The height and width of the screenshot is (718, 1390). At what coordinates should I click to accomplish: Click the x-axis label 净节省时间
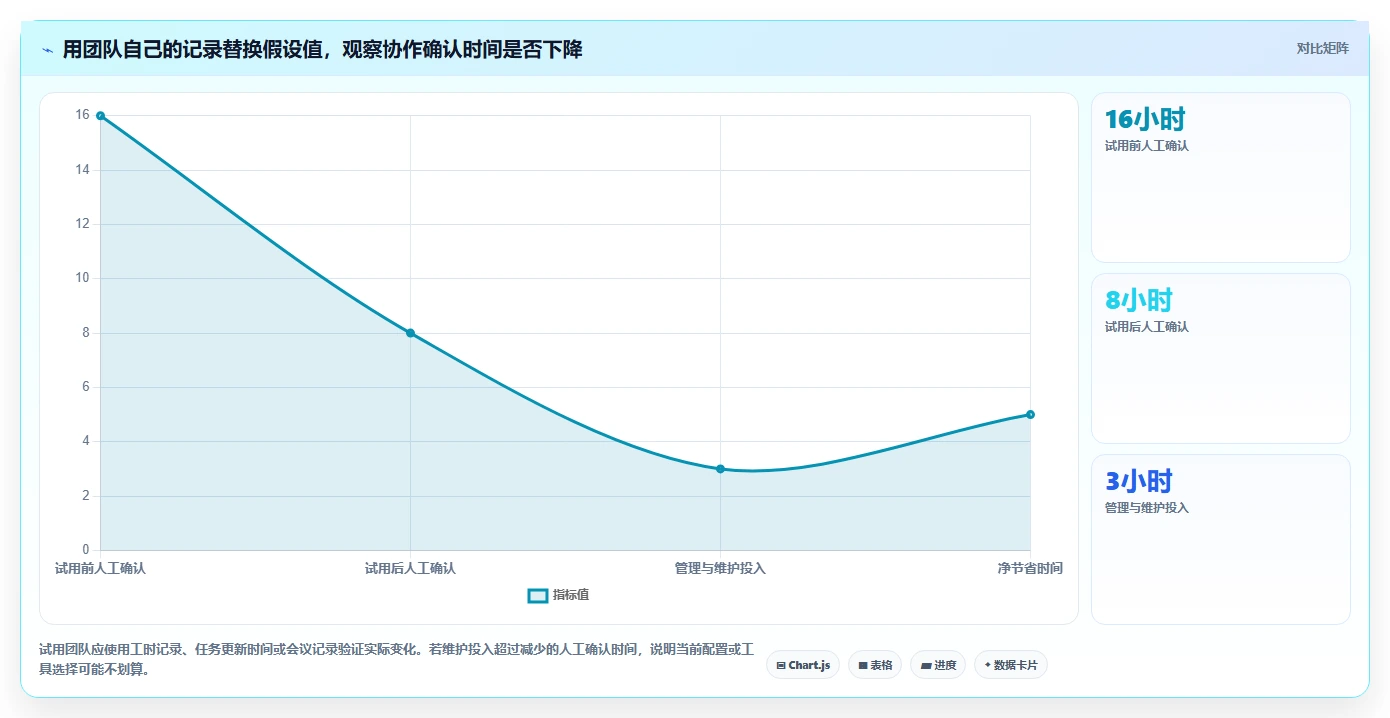tap(1030, 568)
